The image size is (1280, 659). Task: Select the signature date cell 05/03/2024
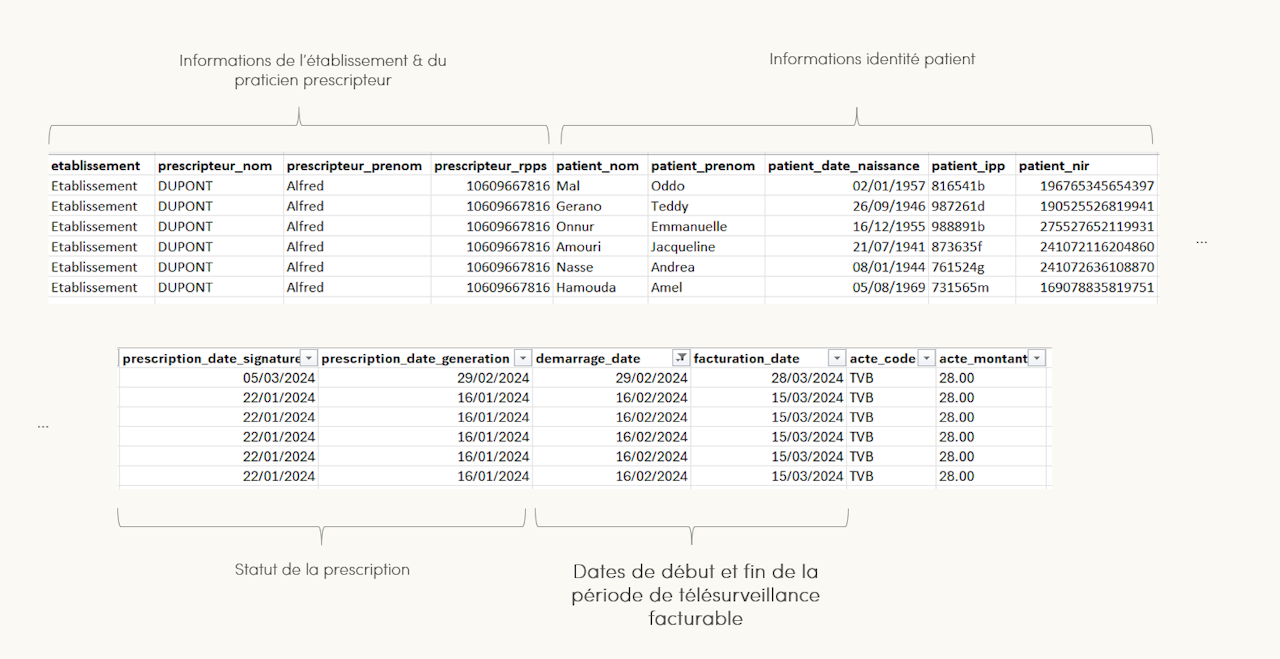[219, 378]
